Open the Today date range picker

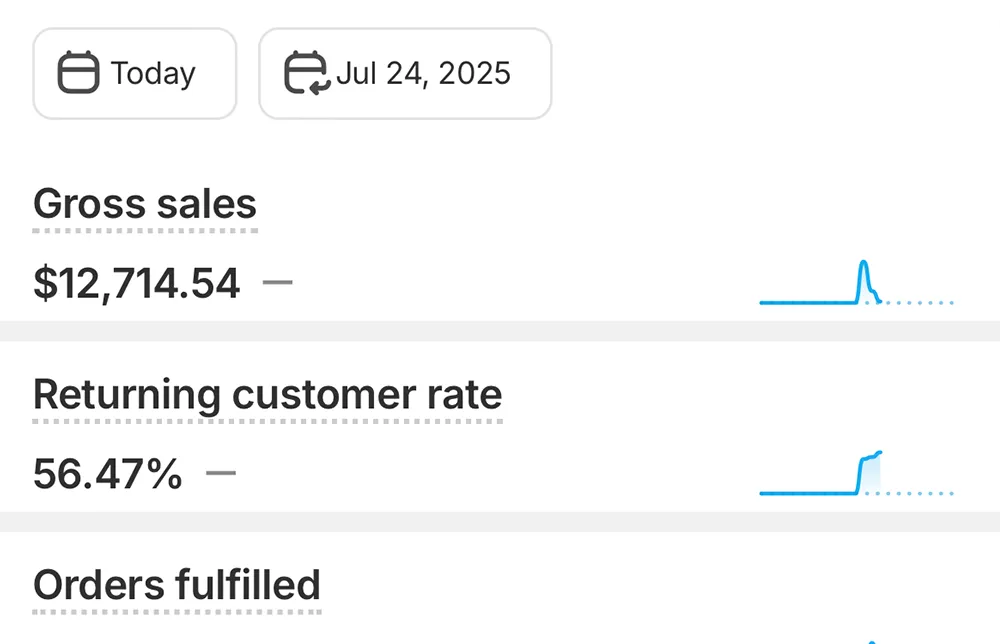[x=135, y=73]
